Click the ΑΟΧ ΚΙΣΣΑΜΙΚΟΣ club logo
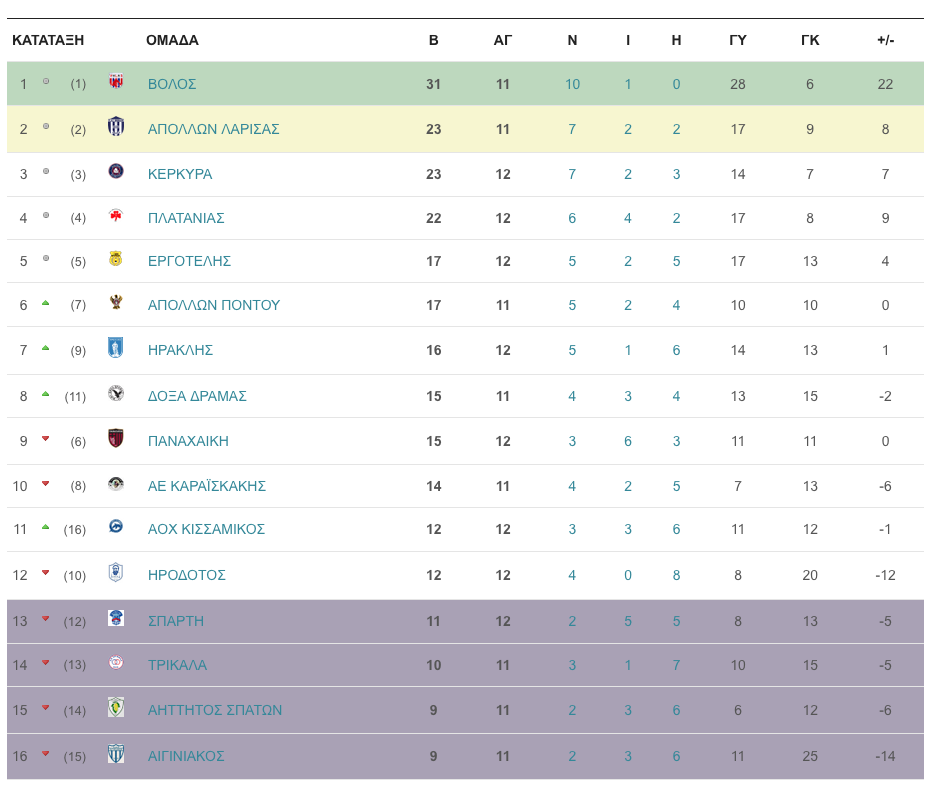The height and width of the screenshot is (797, 944). (x=116, y=527)
